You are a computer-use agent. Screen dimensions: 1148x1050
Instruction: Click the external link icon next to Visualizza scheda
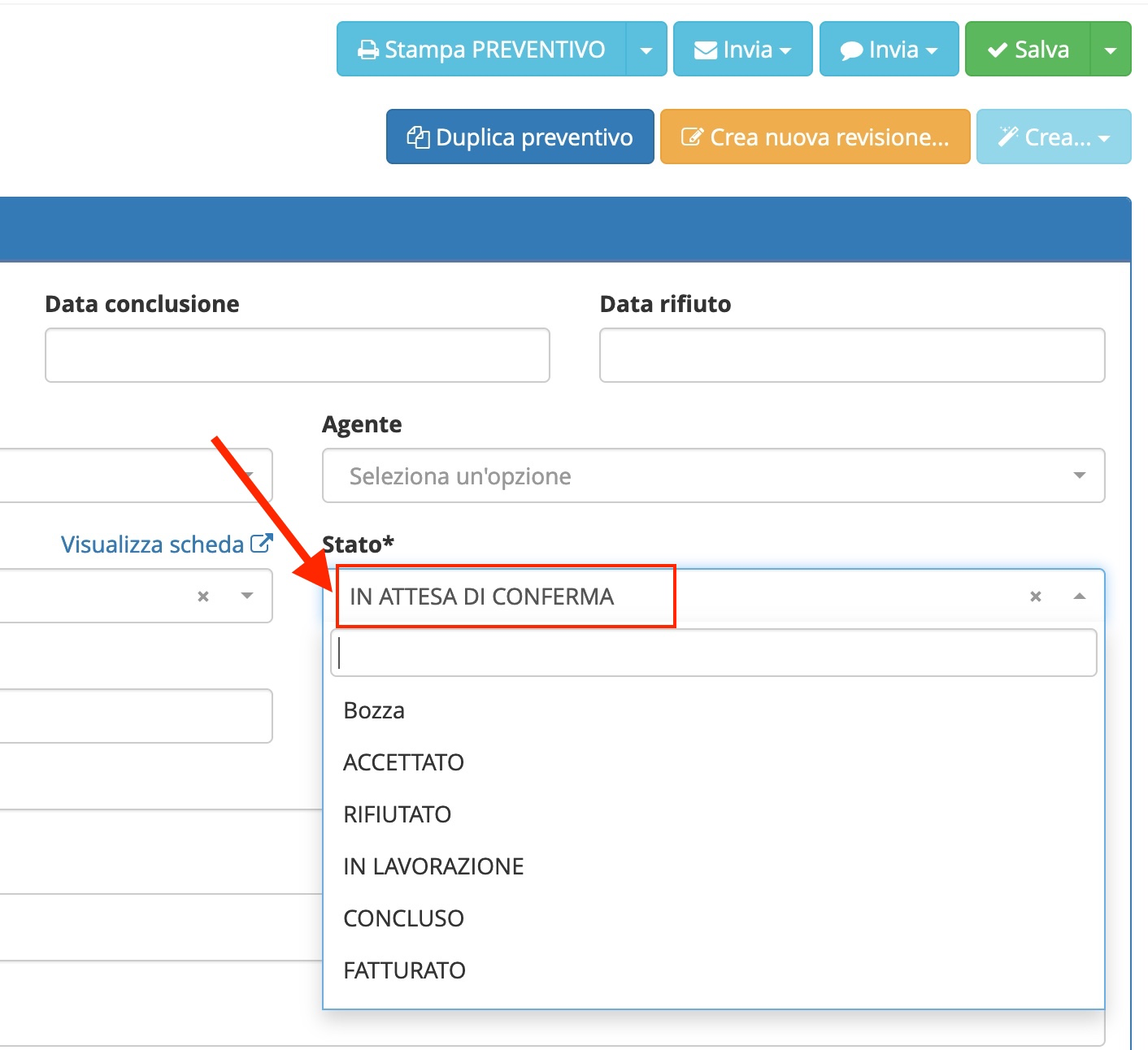[x=262, y=542]
